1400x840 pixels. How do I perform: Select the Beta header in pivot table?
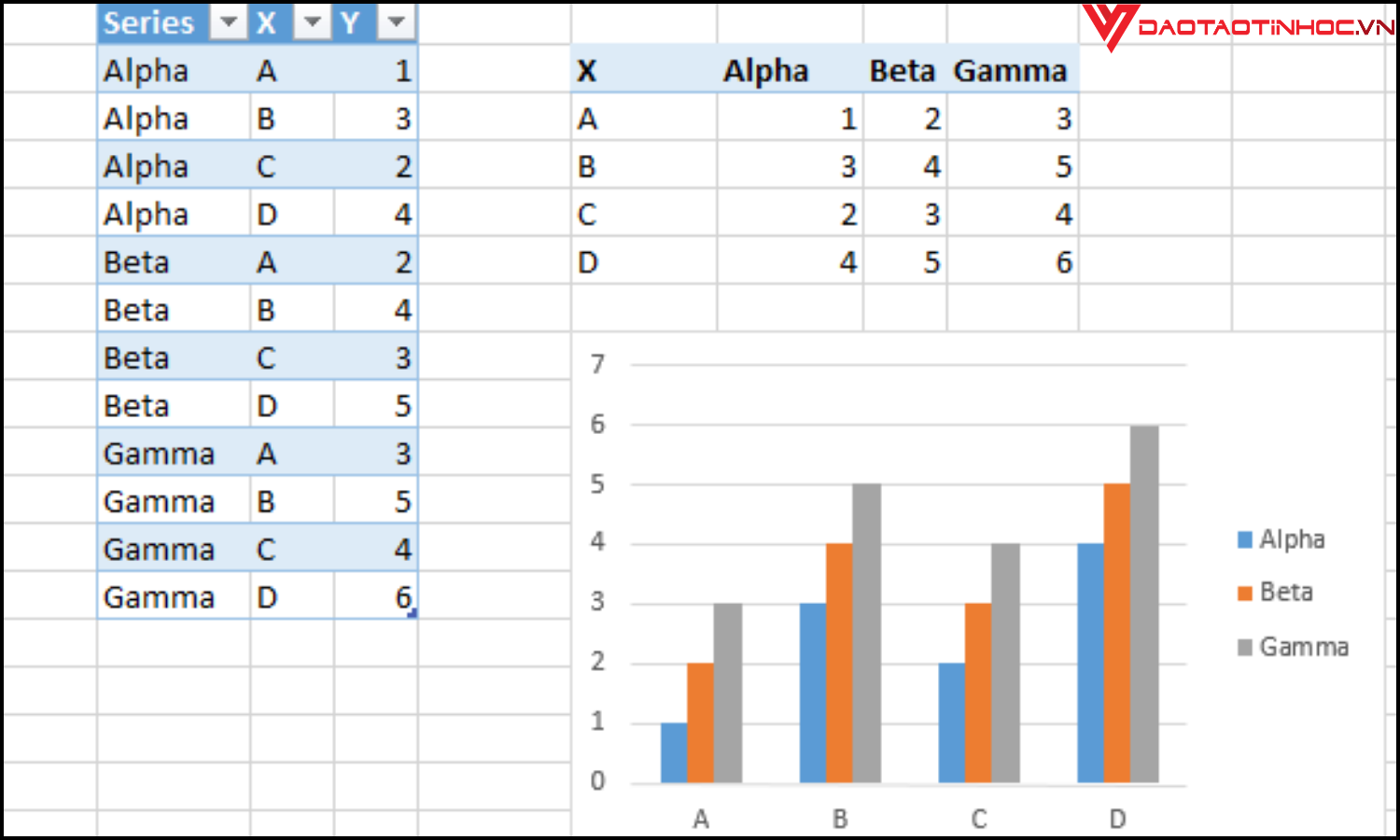point(902,71)
